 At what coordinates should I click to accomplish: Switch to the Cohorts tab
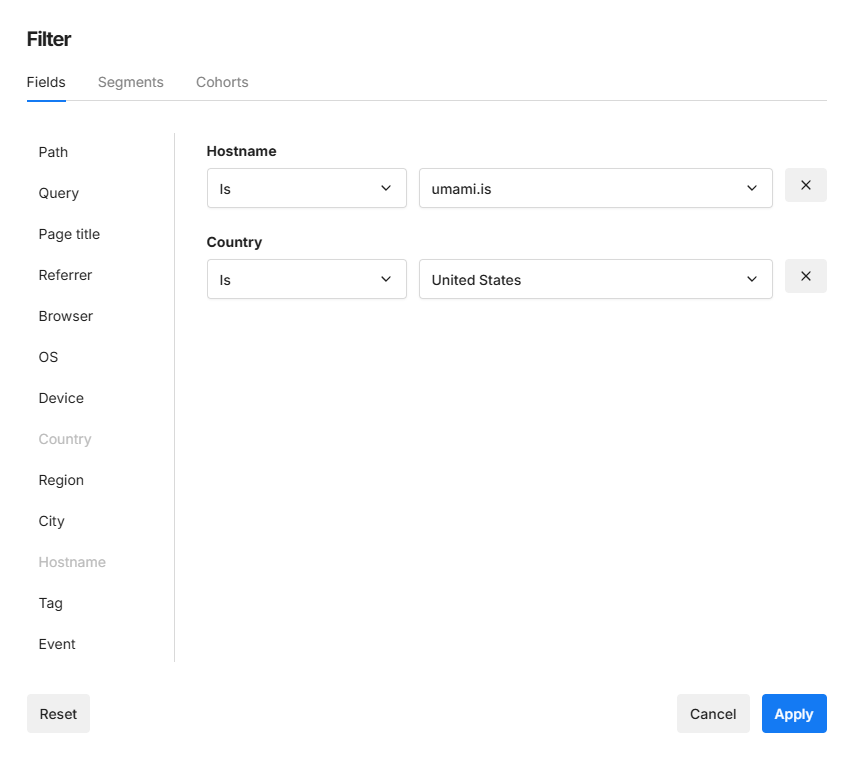222,82
